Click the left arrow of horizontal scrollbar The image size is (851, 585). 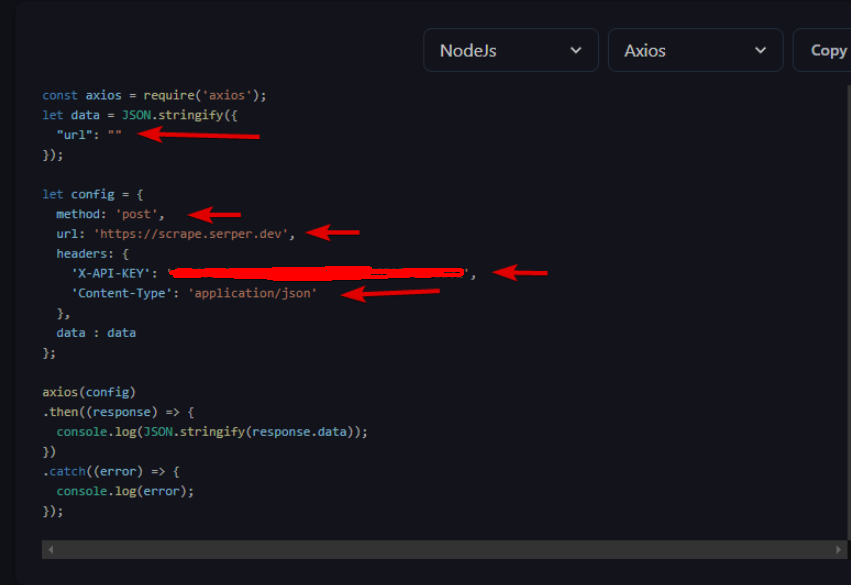pyautogui.click(x=51, y=550)
